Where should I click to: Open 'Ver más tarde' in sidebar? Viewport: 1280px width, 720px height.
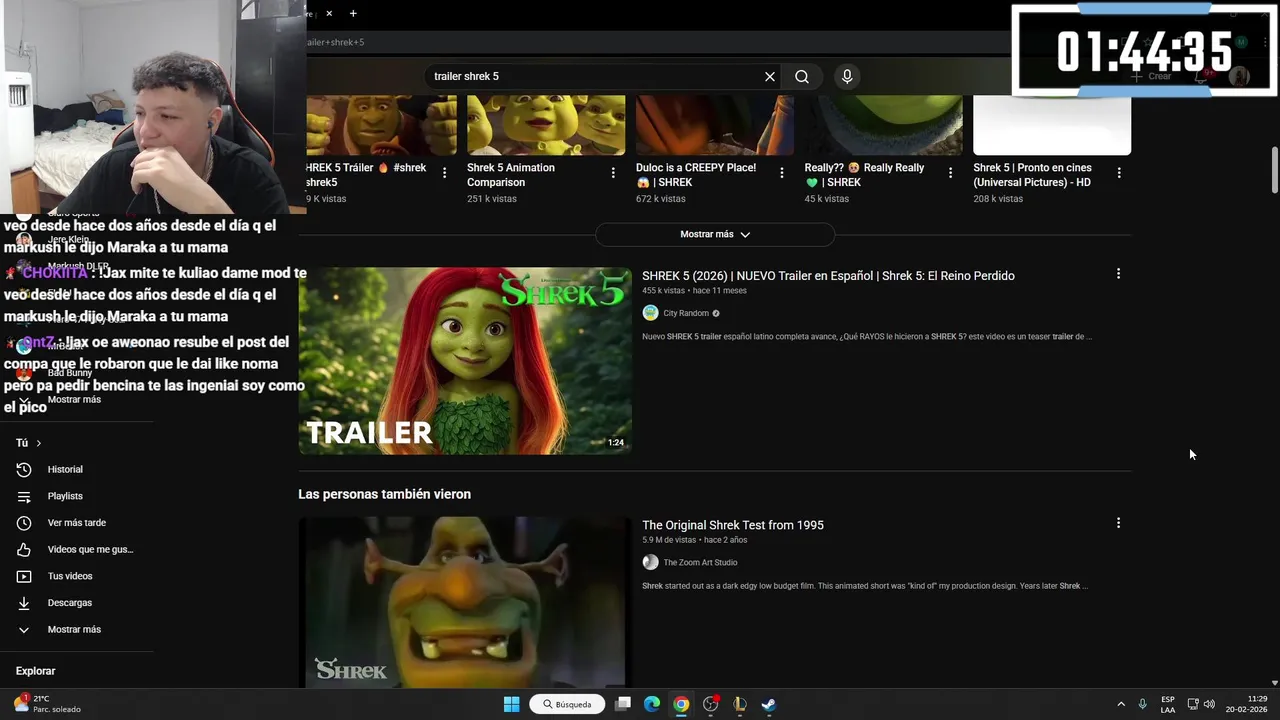(77, 523)
